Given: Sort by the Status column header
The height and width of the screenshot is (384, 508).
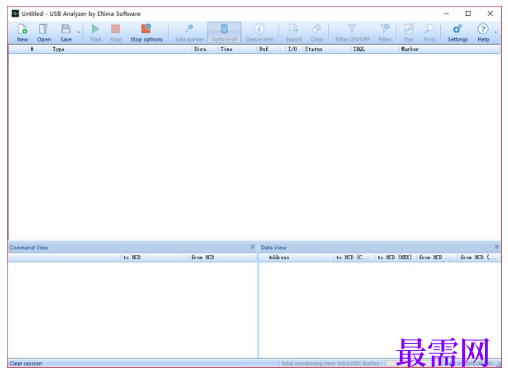Looking at the screenshot, I should click(x=327, y=49).
